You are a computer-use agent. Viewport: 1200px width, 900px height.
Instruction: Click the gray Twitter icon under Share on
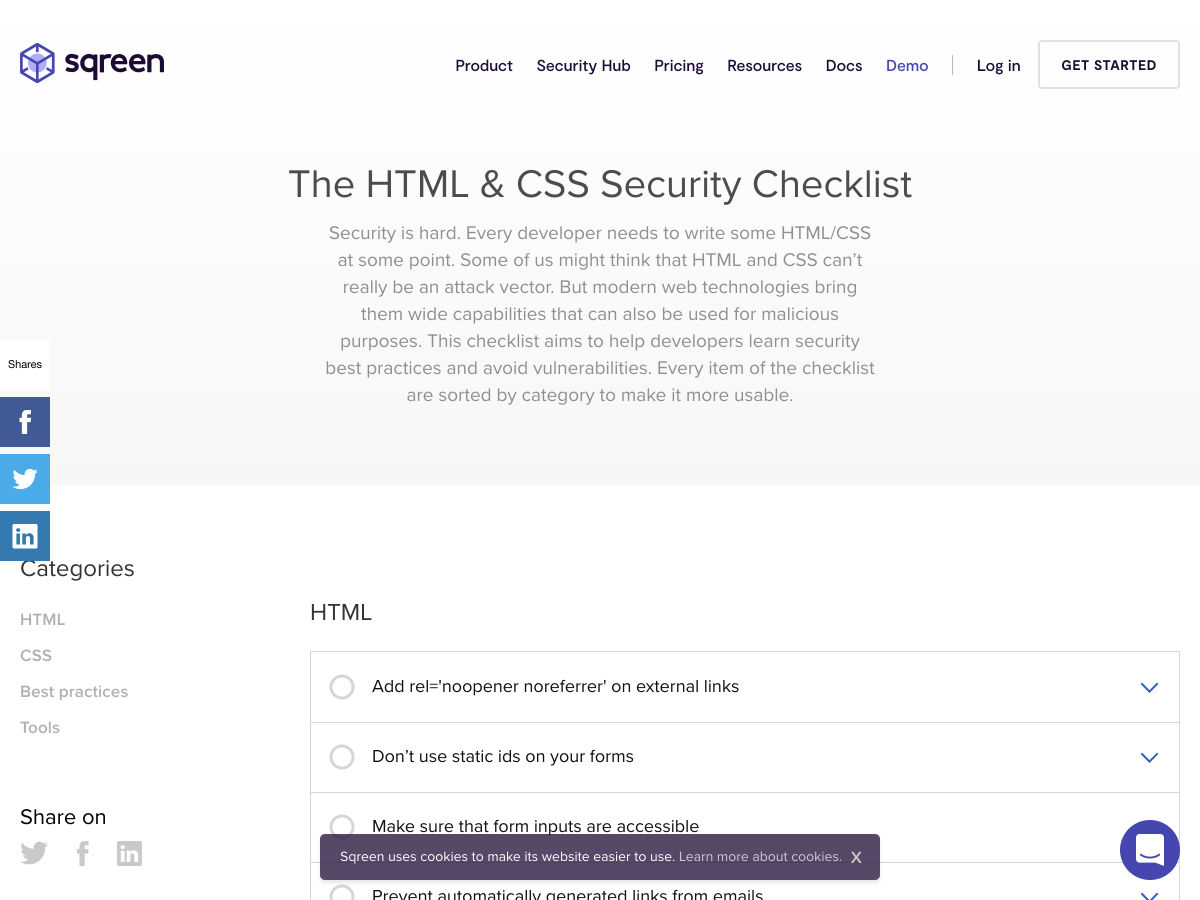click(x=34, y=853)
